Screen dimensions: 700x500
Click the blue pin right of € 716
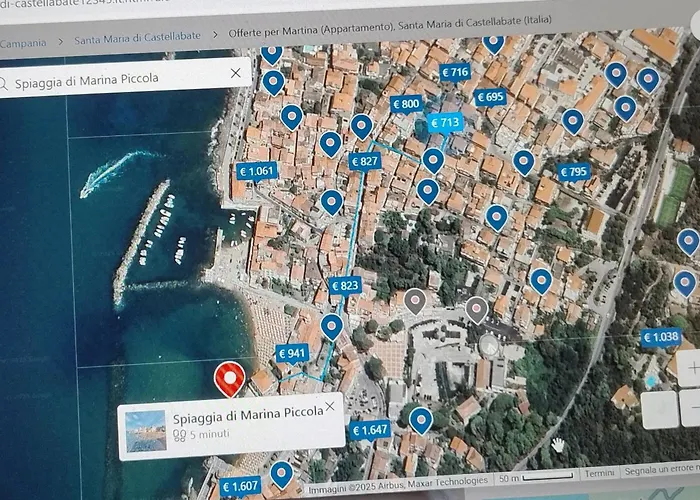tap(494, 43)
